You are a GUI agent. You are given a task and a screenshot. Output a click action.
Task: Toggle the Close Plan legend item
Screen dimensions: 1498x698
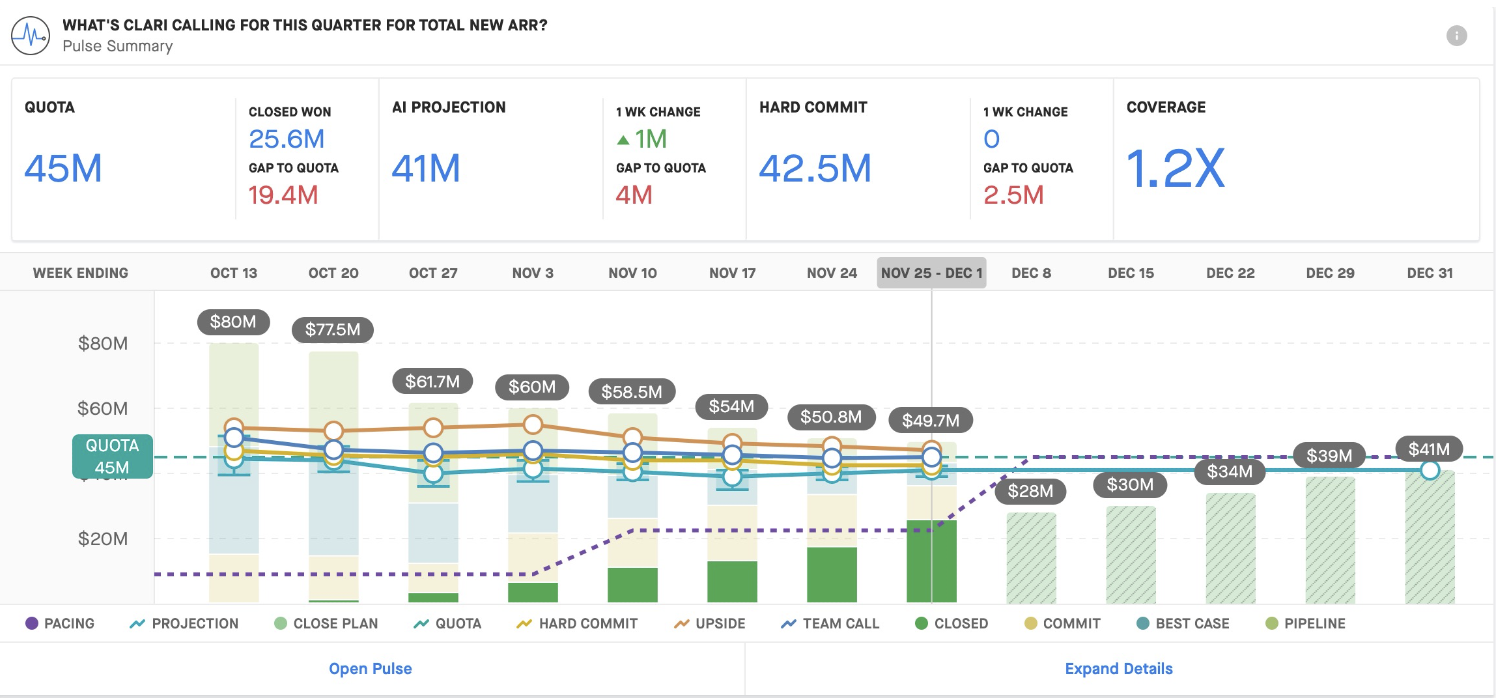[x=326, y=623]
